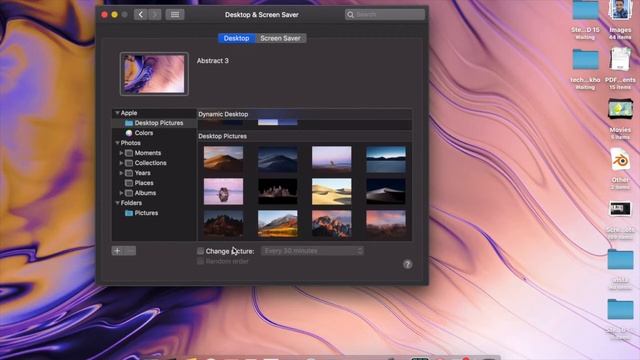Select the Ste...D 15 folder on the desktop
The image size is (640, 360).
585,20
